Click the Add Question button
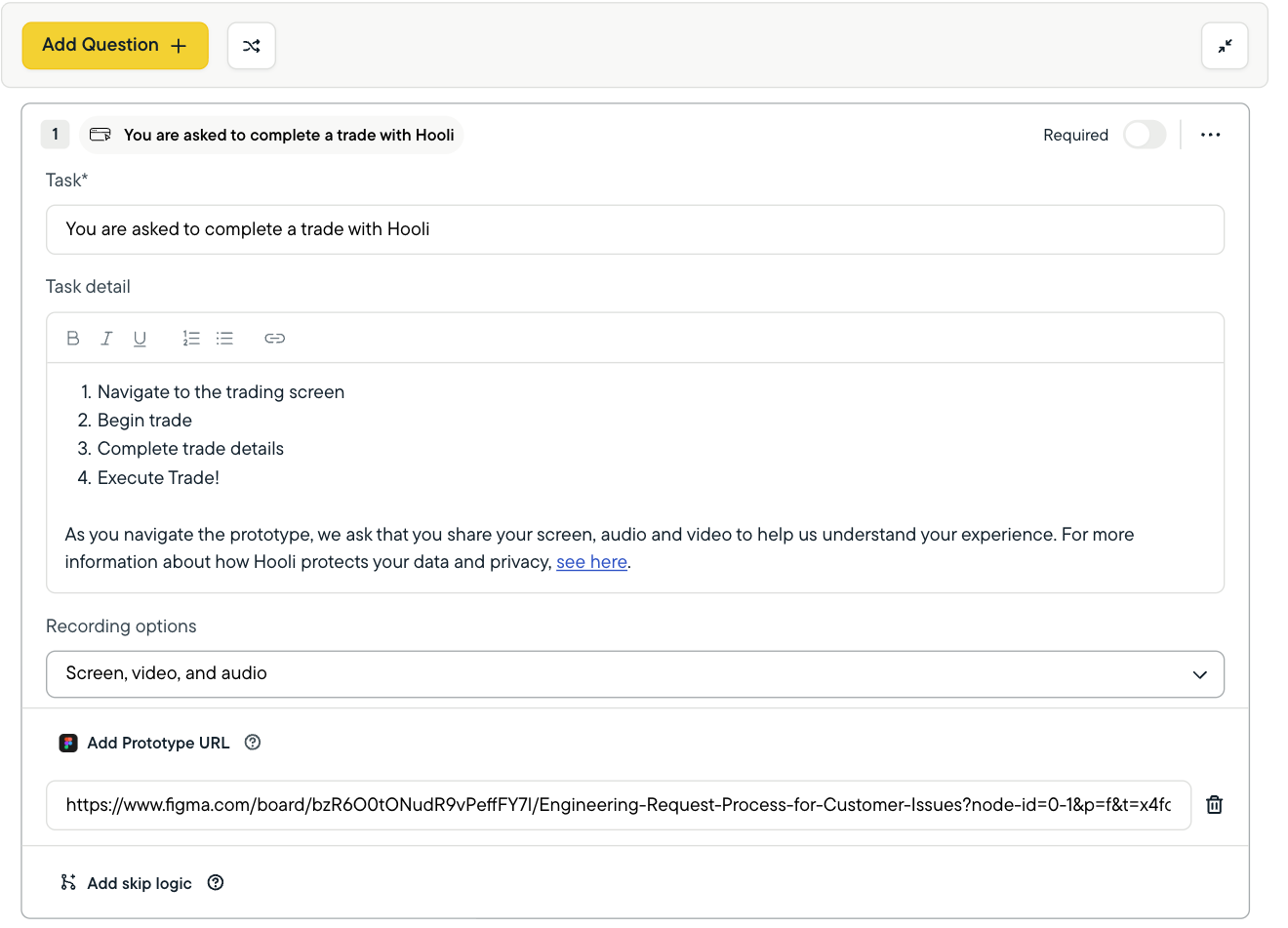Screen dimensions: 1288x928 tap(114, 45)
